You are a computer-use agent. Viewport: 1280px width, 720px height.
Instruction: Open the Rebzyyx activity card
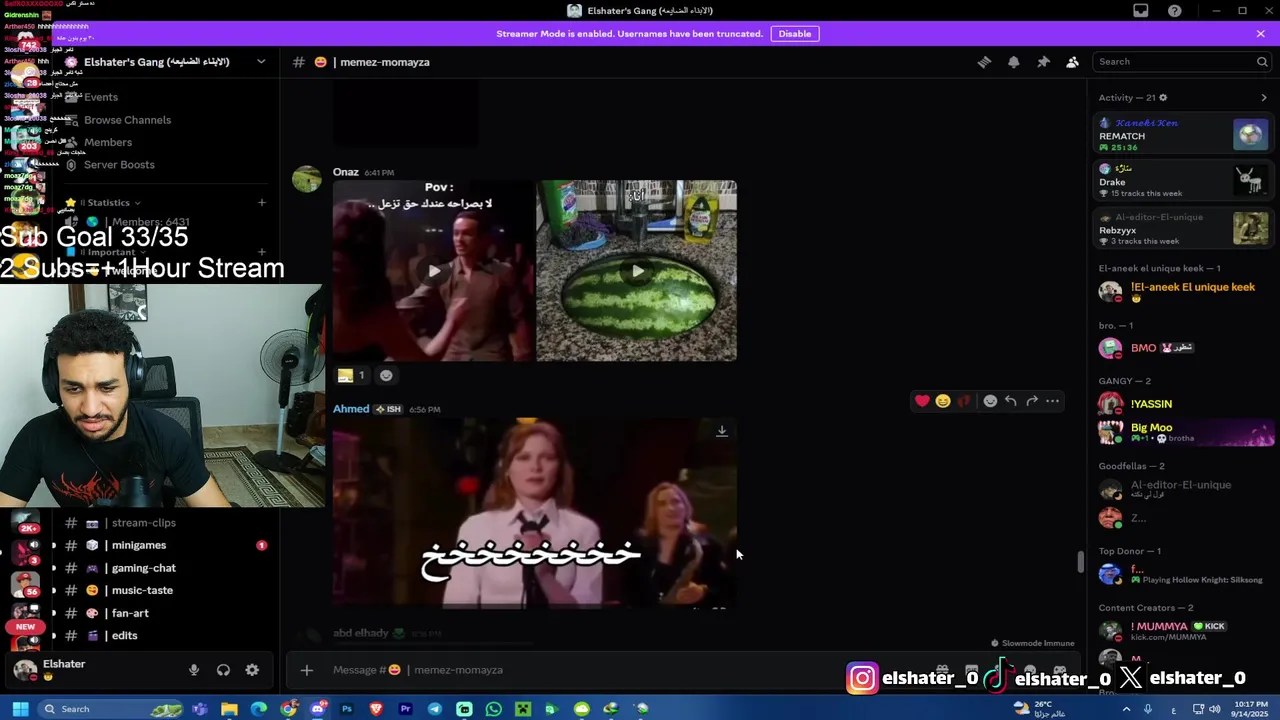(x=1183, y=229)
